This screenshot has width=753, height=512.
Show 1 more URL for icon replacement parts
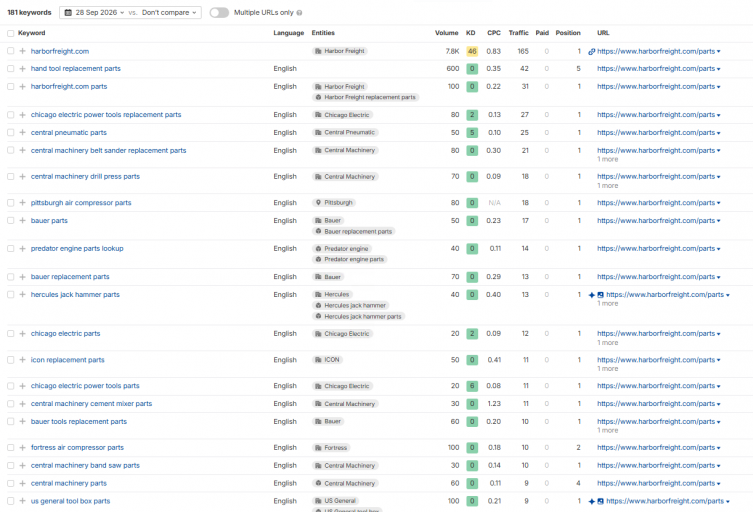point(607,369)
